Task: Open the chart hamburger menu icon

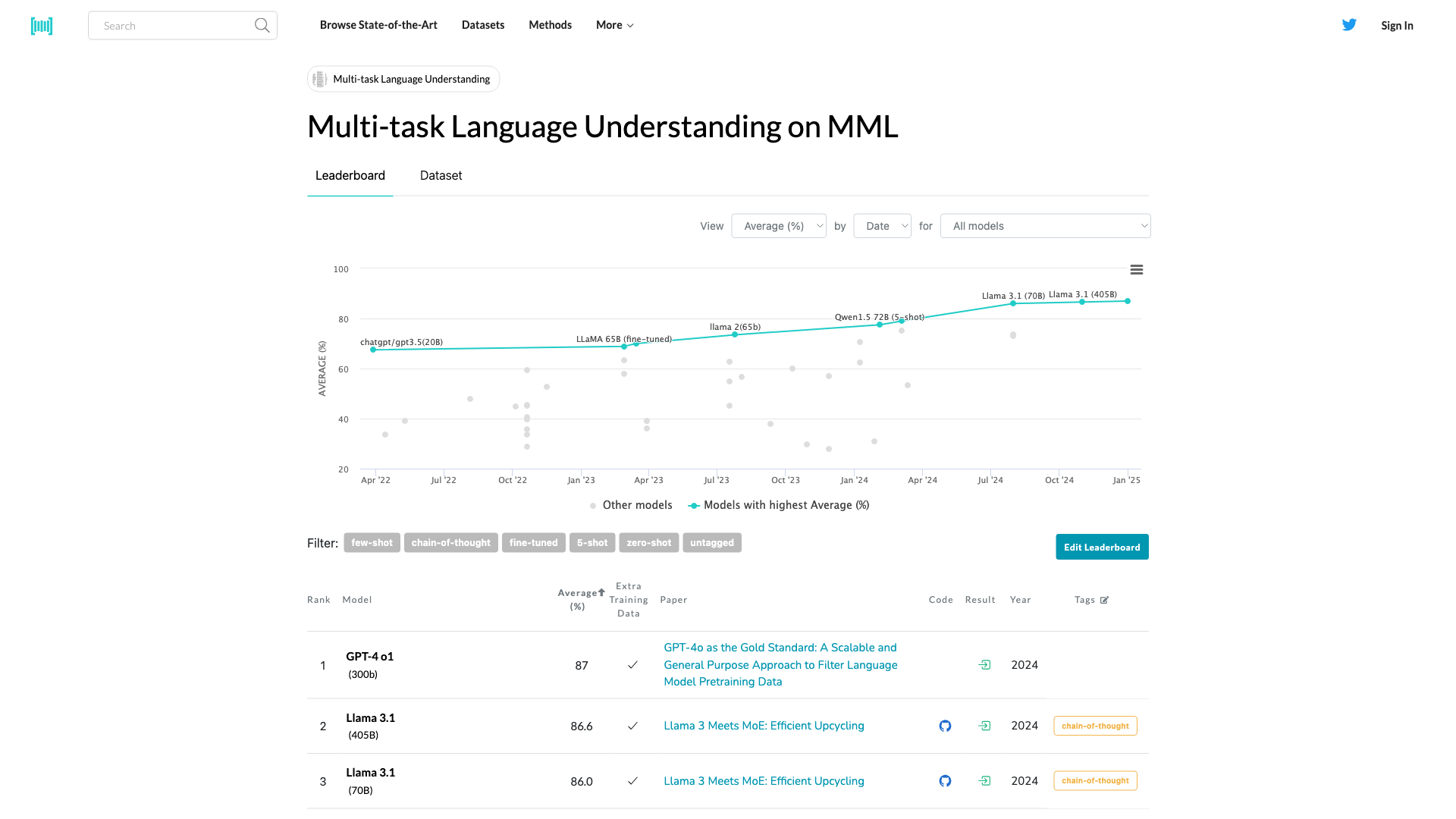Action: point(1136,270)
